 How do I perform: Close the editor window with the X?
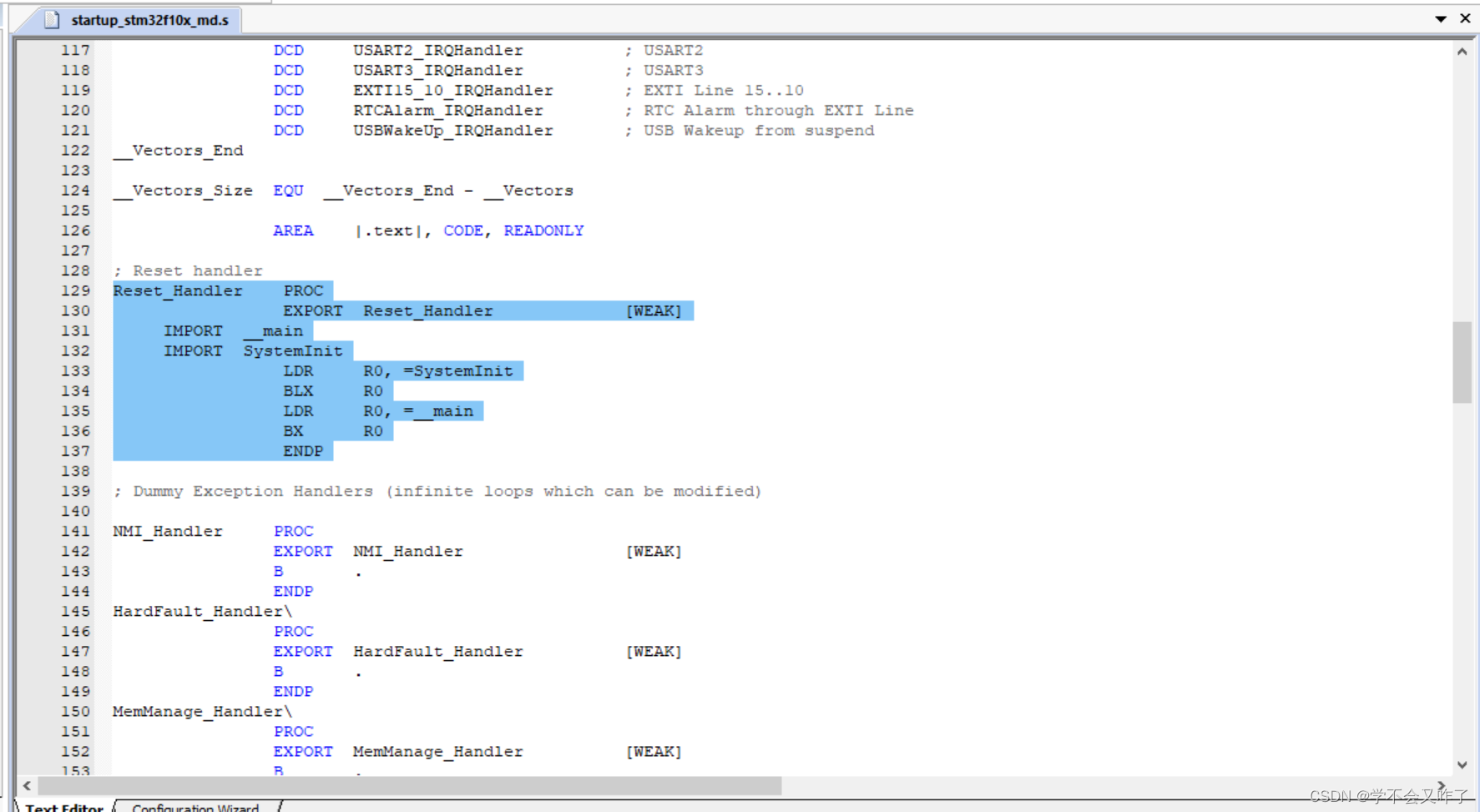point(1465,18)
